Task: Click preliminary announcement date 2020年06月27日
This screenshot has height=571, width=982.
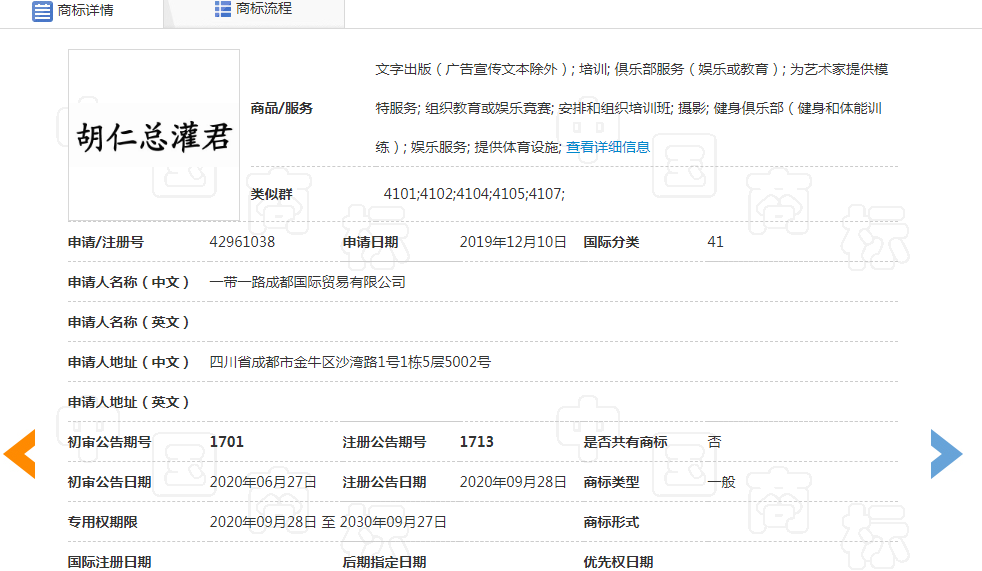Action: pos(263,482)
